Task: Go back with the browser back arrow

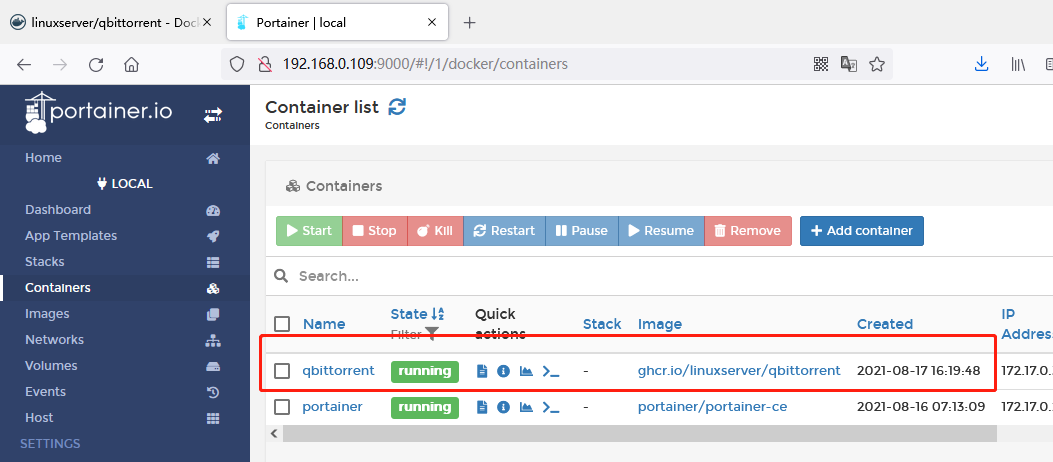Action: coord(24,64)
